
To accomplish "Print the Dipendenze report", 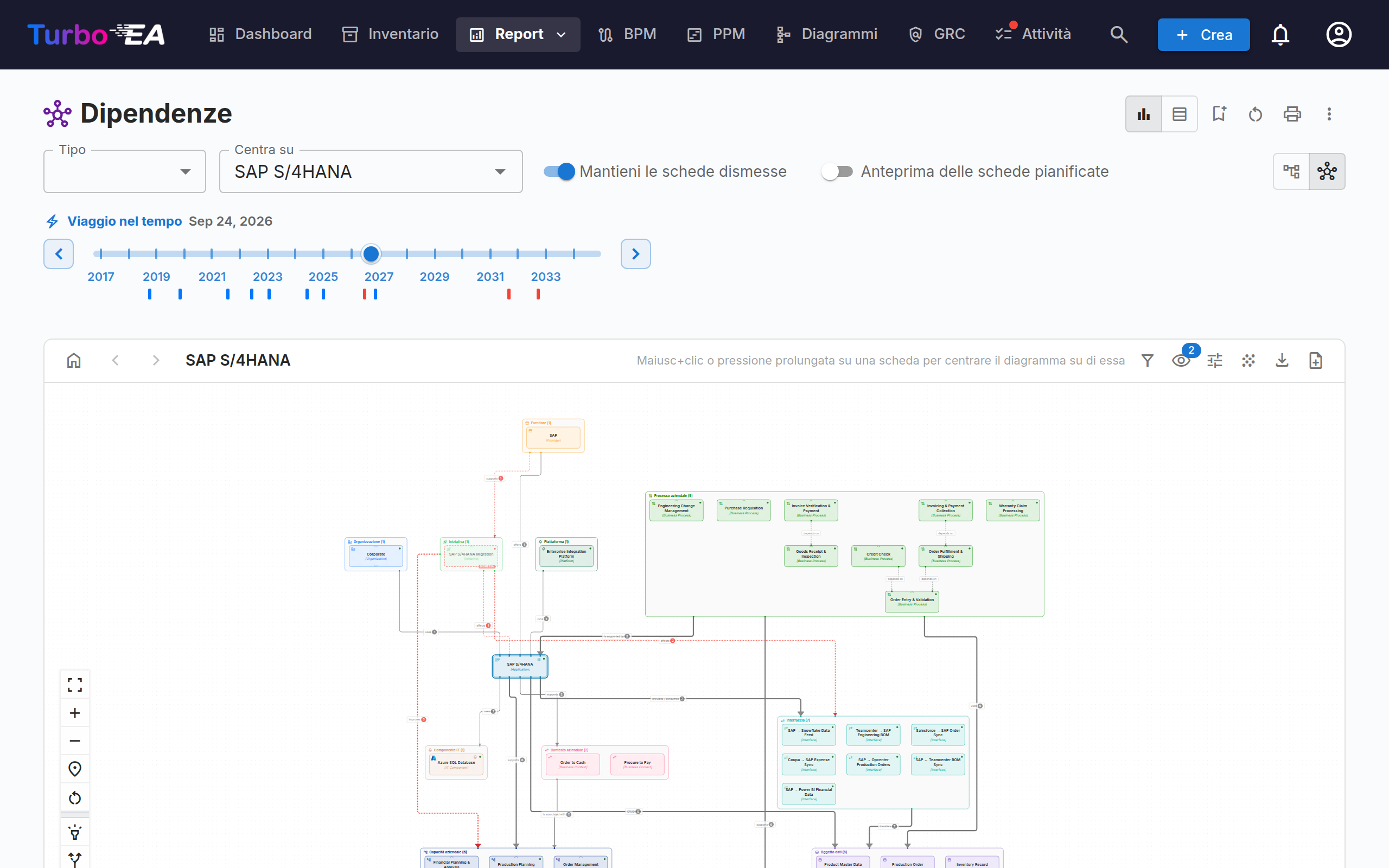I will point(1292,114).
